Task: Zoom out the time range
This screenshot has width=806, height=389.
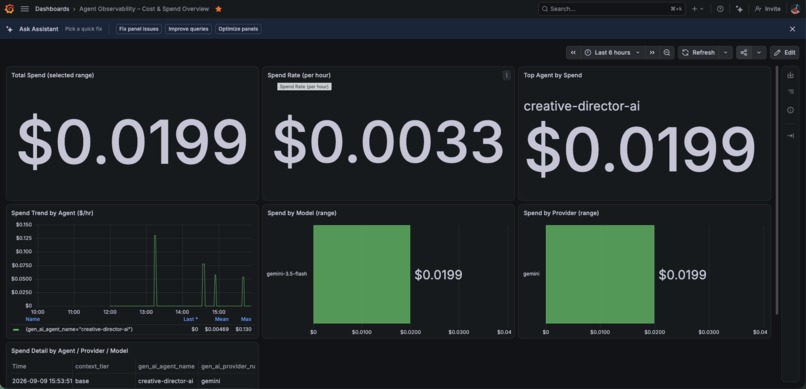Action: click(x=667, y=52)
